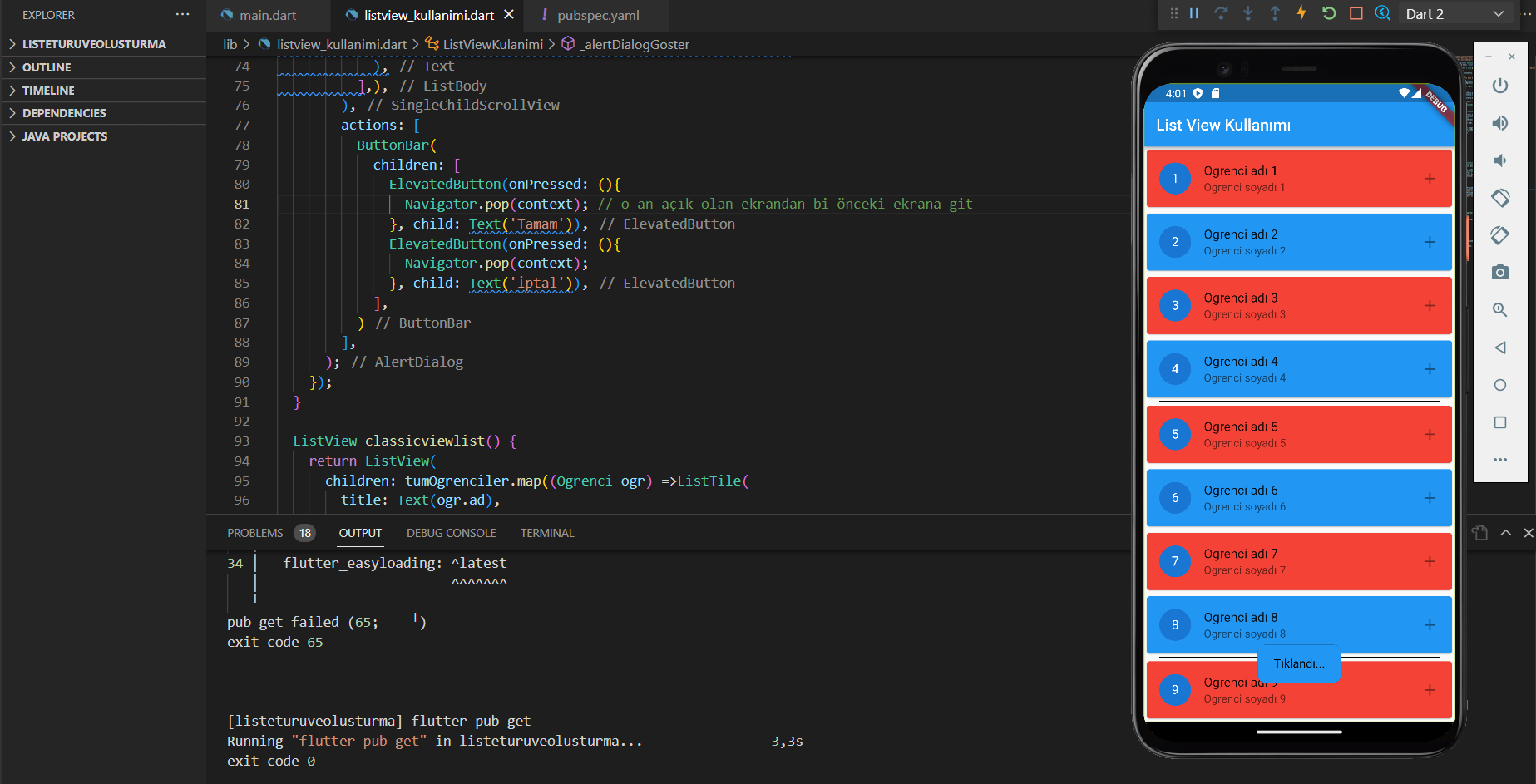
Task: Take a screenshot using the emulator camera icon
Action: coord(1499,272)
